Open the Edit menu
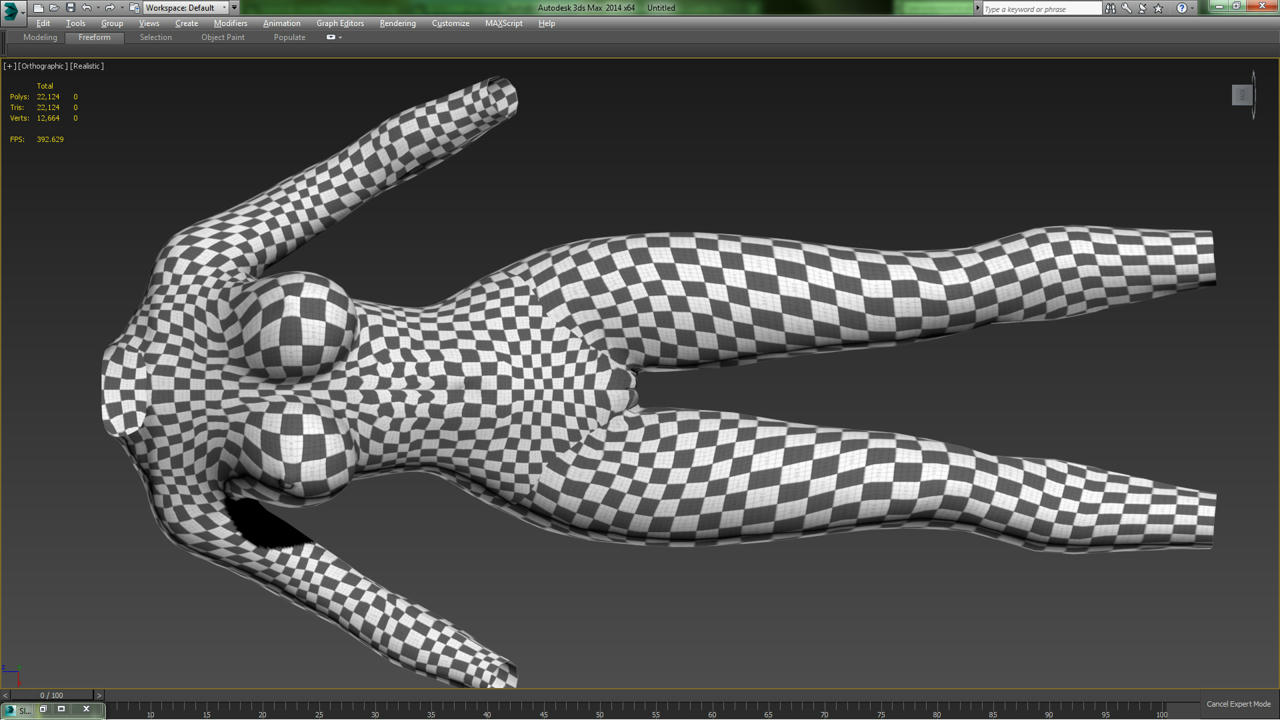 pyautogui.click(x=43, y=23)
